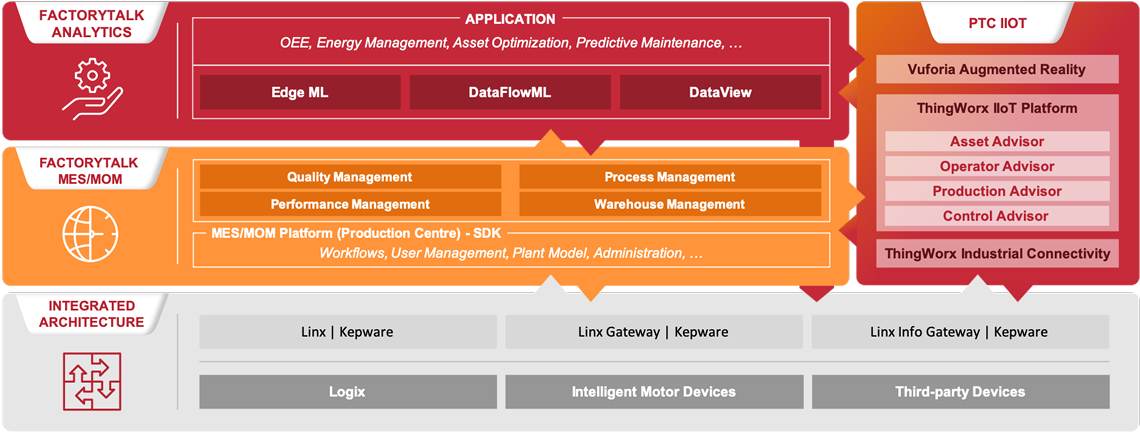Click the DataView block
This screenshot has height=432, width=1140.
tap(720, 92)
